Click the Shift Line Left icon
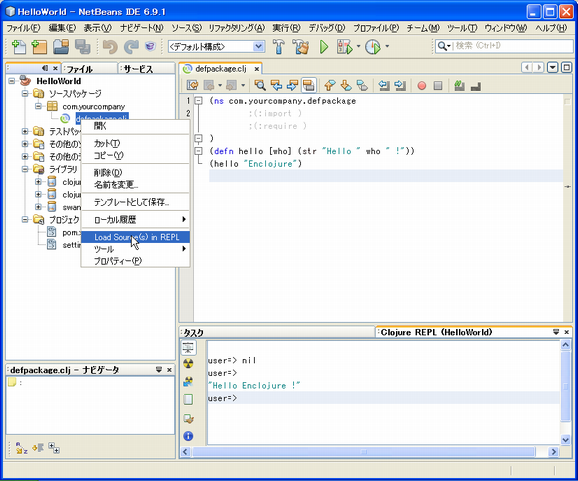The width and height of the screenshot is (578, 481). [x=384, y=86]
